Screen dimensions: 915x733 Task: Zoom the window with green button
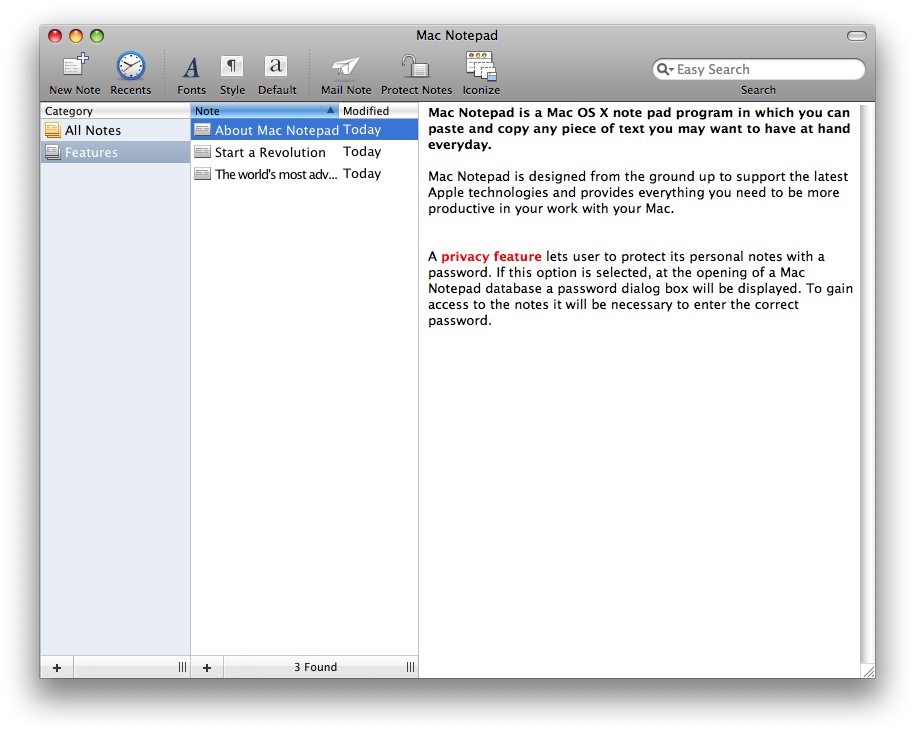97,36
